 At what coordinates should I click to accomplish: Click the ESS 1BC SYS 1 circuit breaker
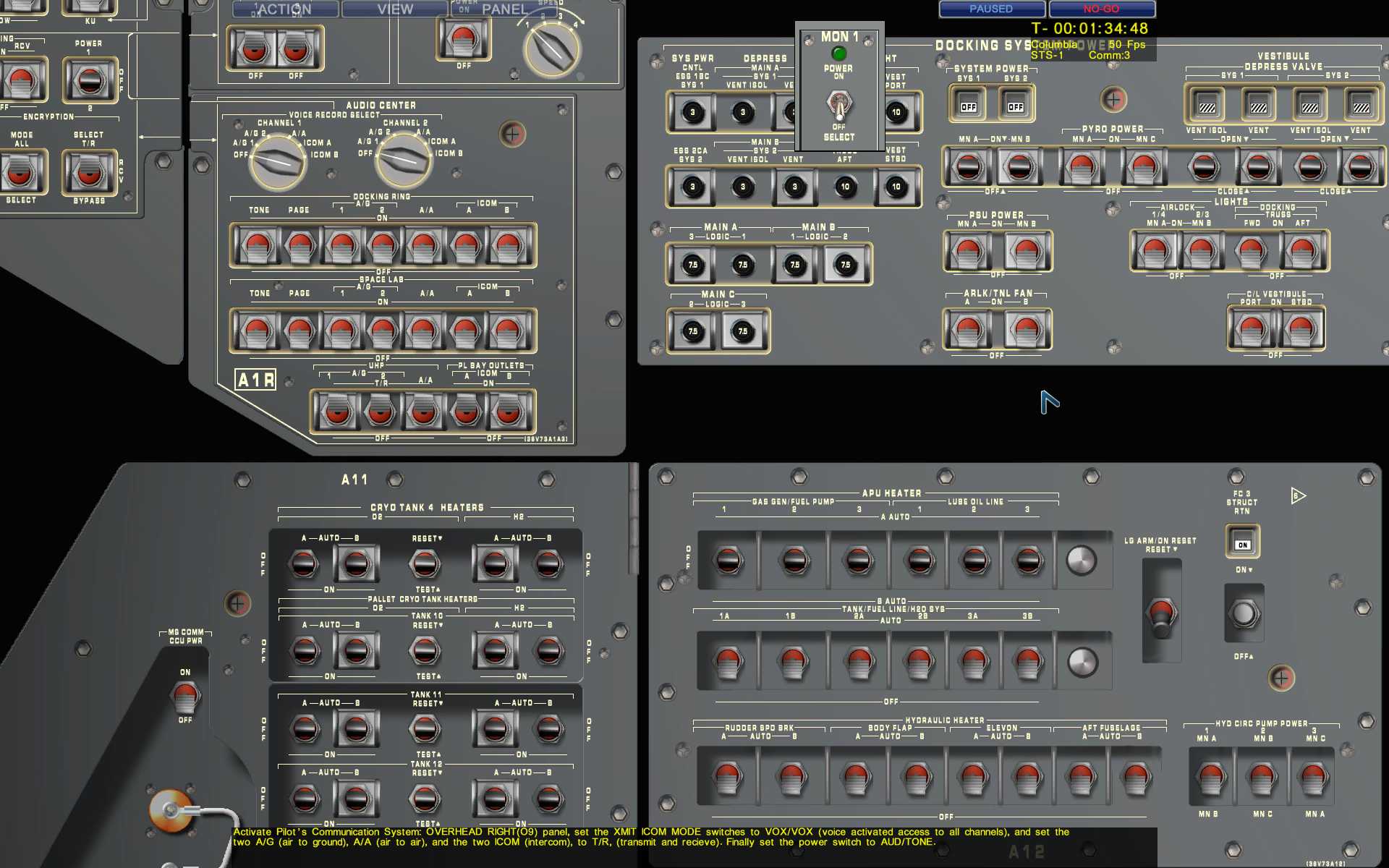(692, 112)
